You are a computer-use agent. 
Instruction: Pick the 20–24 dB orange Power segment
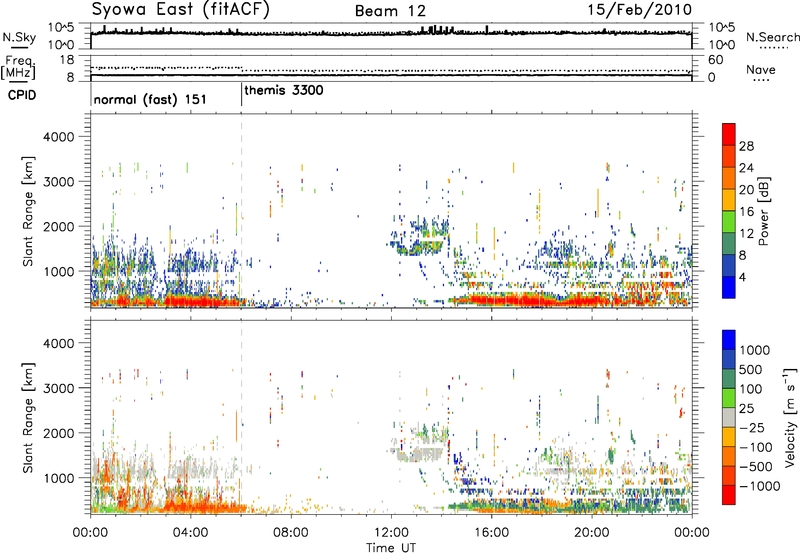729,178
